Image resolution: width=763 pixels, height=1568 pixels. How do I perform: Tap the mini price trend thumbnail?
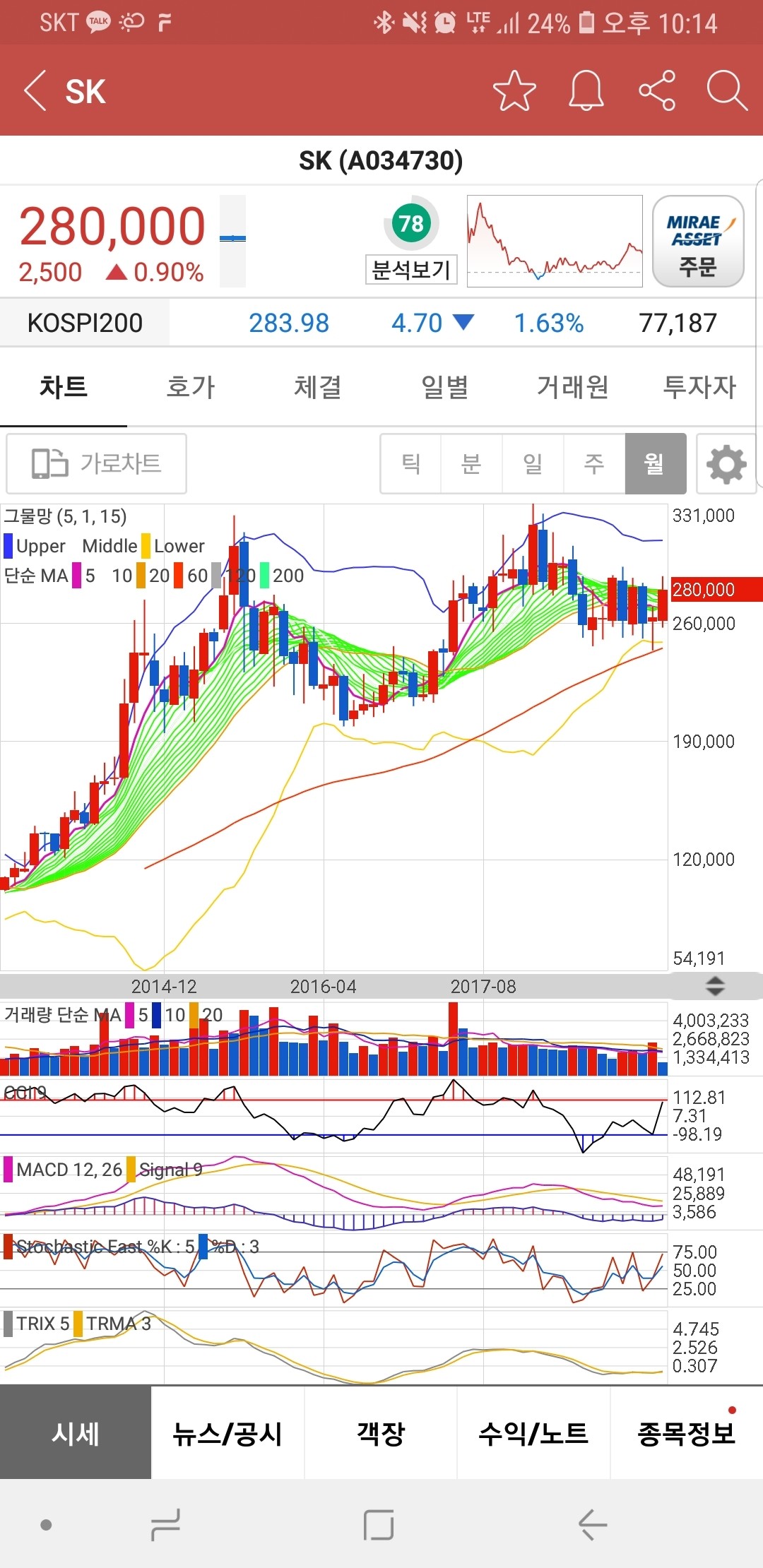click(x=555, y=242)
